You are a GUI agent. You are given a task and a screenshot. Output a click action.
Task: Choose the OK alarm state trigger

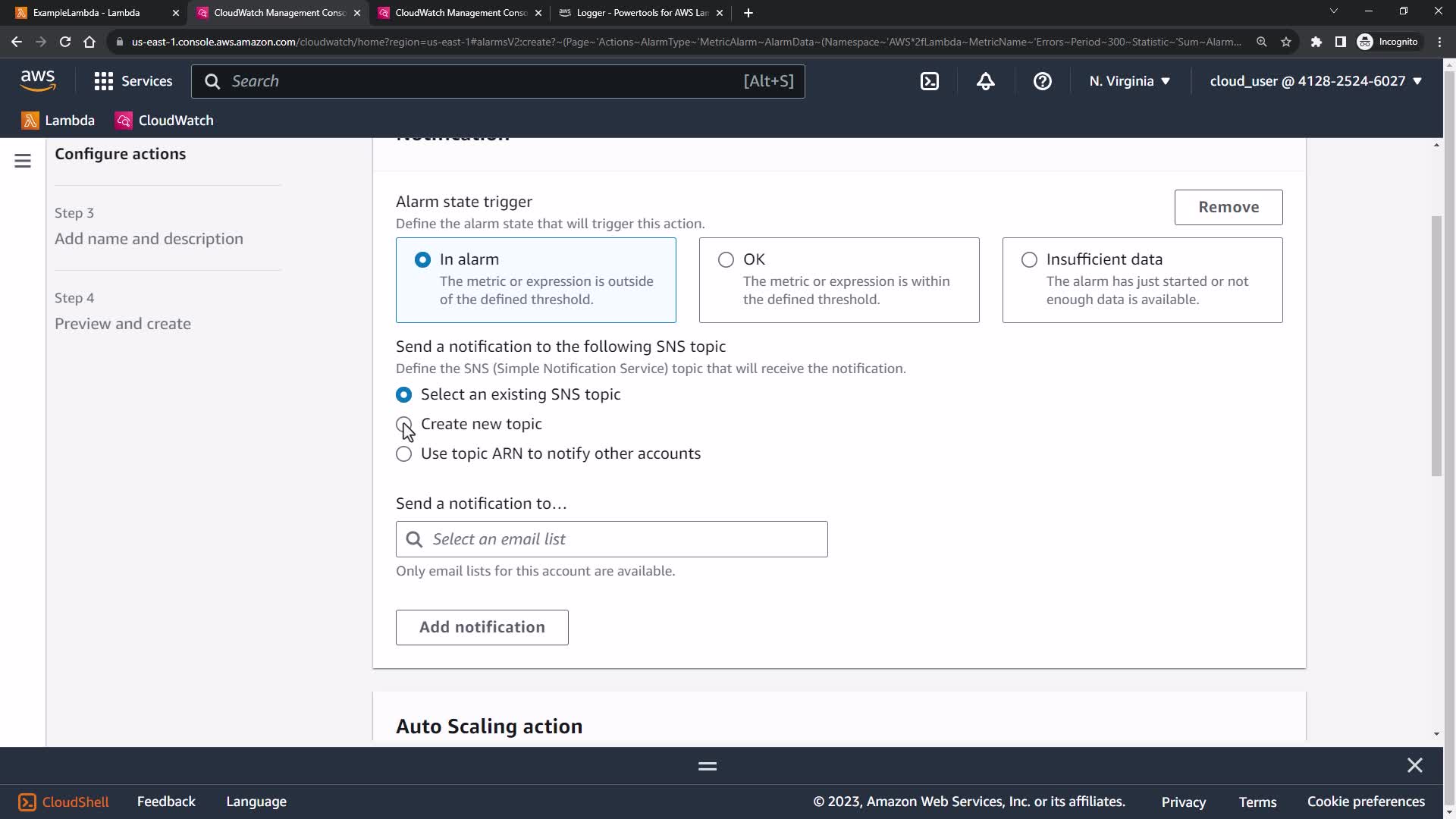[726, 260]
